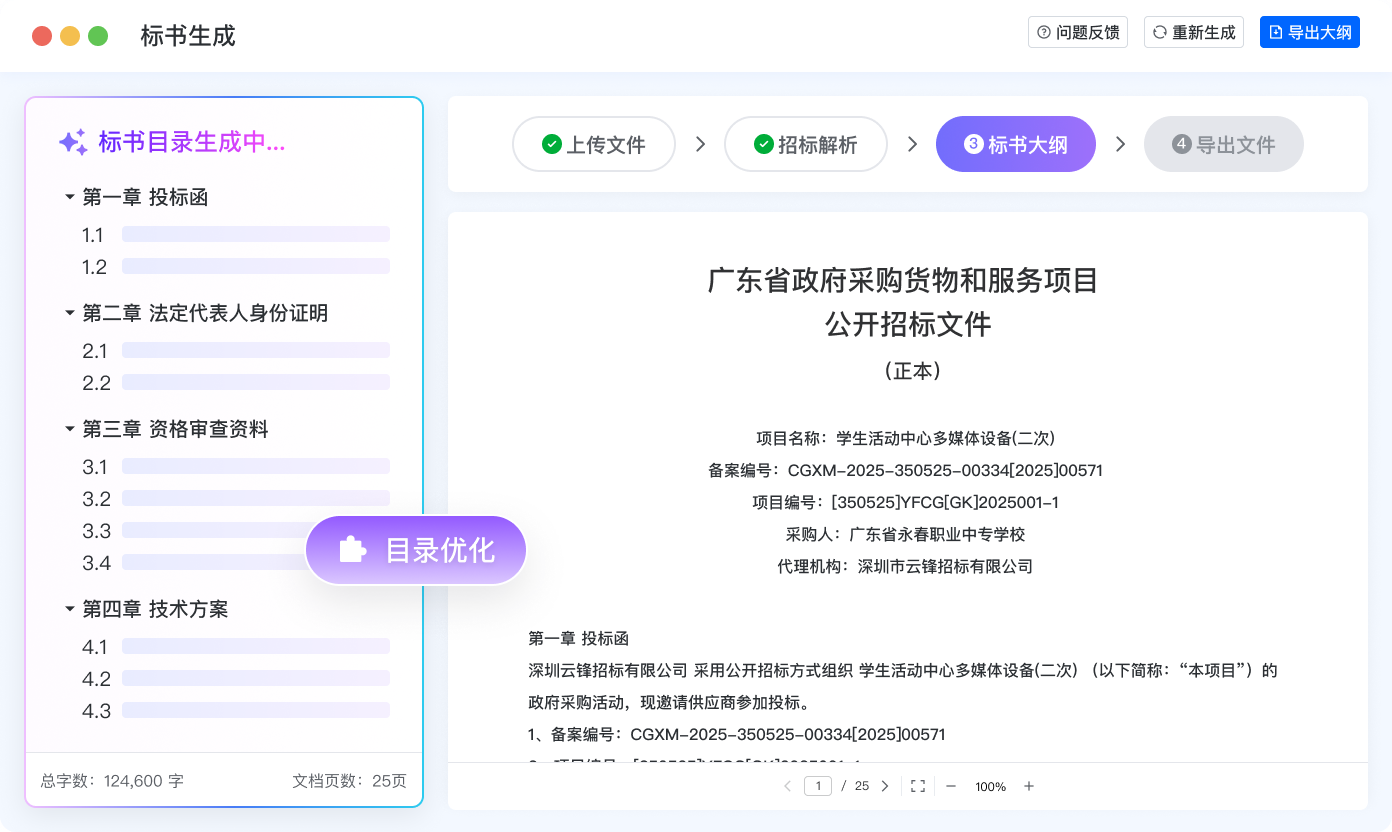This screenshot has height=832, width=1392.
Task: Select outline item 4.2
Action: (236, 679)
